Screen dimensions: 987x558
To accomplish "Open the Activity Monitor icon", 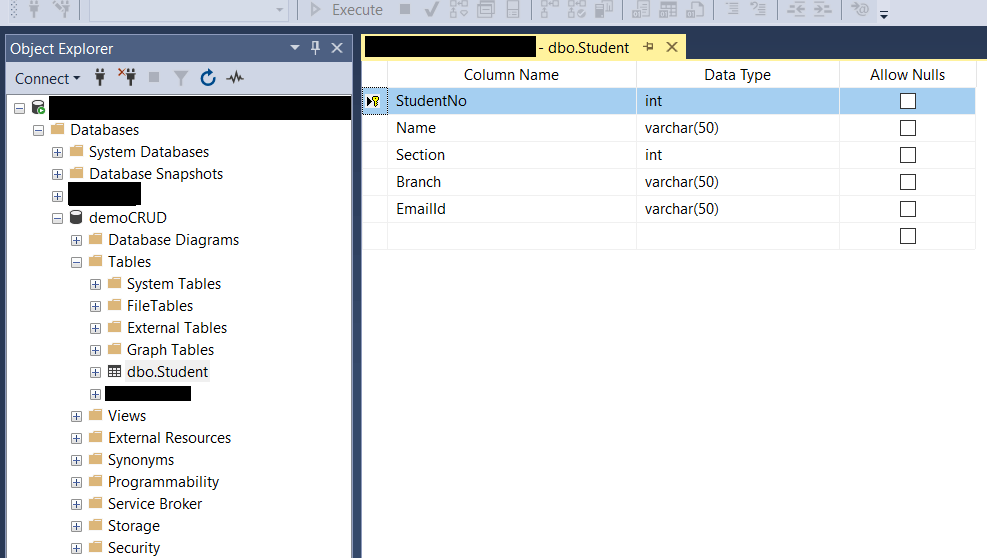I will pyautogui.click(x=235, y=78).
